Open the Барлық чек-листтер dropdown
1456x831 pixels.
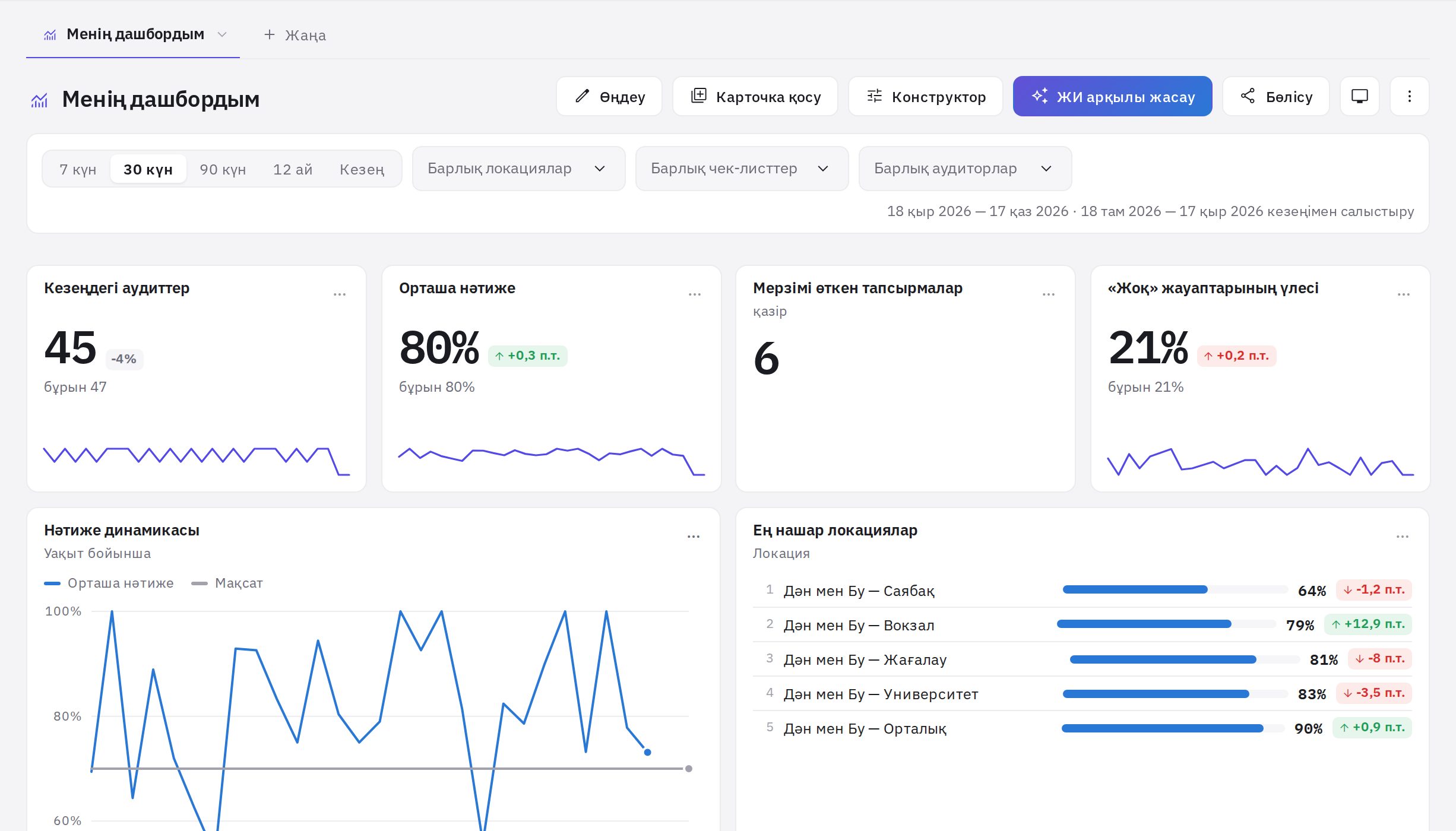point(742,169)
